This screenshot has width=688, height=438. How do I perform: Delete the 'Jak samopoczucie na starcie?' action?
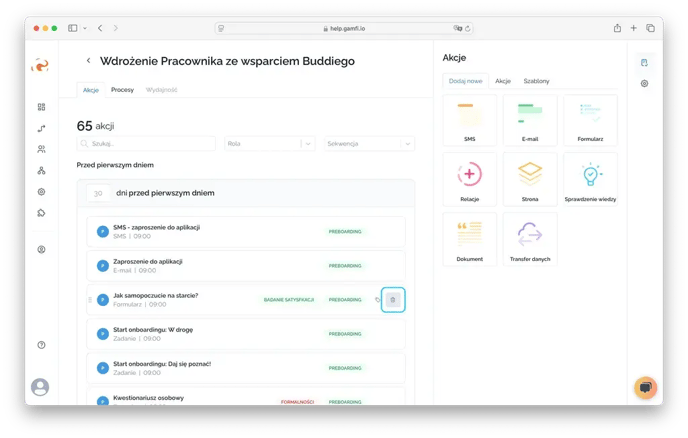pyautogui.click(x=393, y=299)
